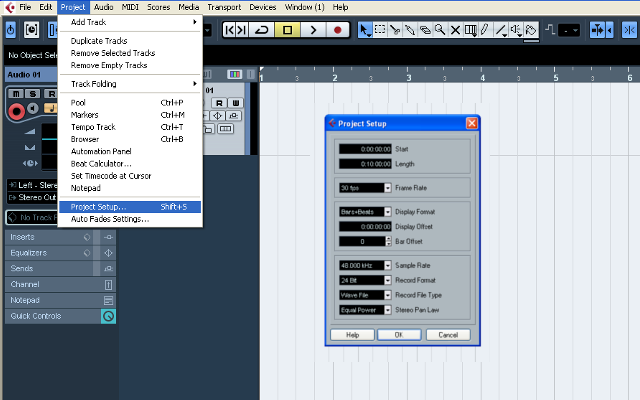640x400 pixels.
Task: Enable record on Audio 01 inspector
Action: 16,111
